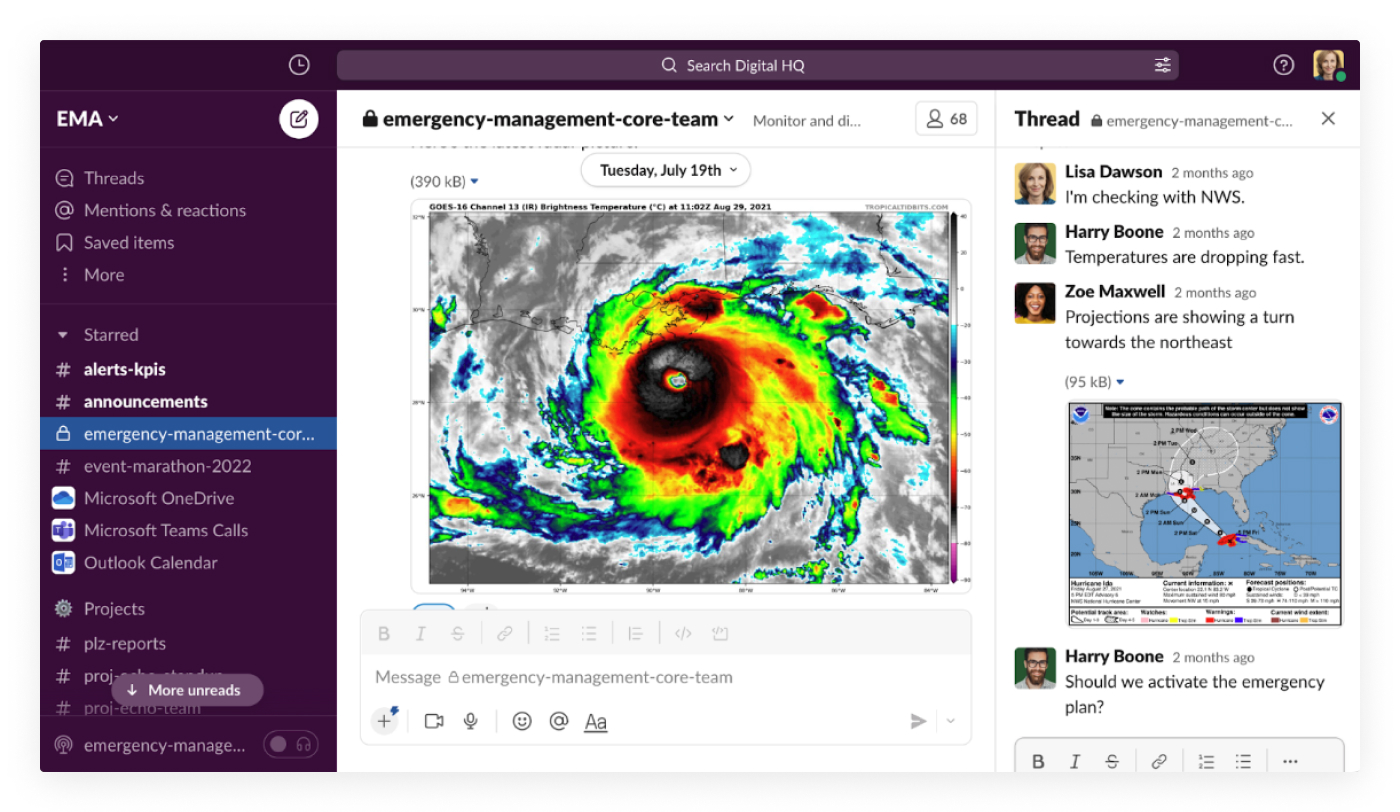Screen dimensions: 1400x812
Task: Click the help question mark icon
Action: click(x=1283, y=65)
